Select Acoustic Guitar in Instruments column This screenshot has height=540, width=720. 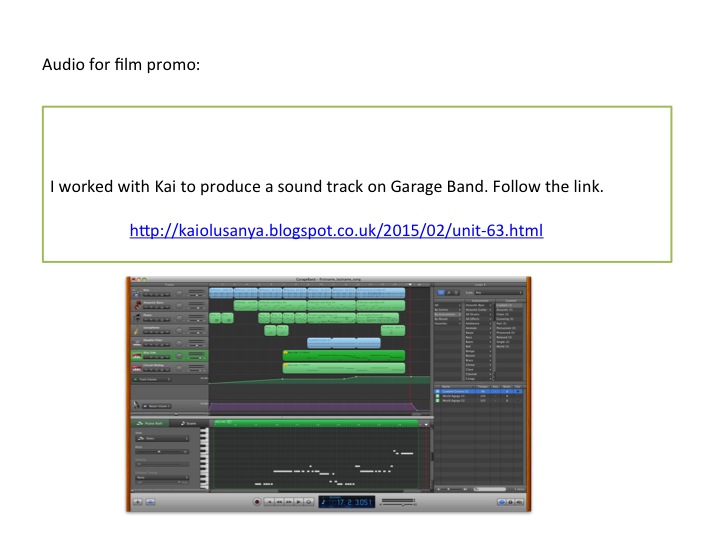pyautogui.click(x=478, y=309)
